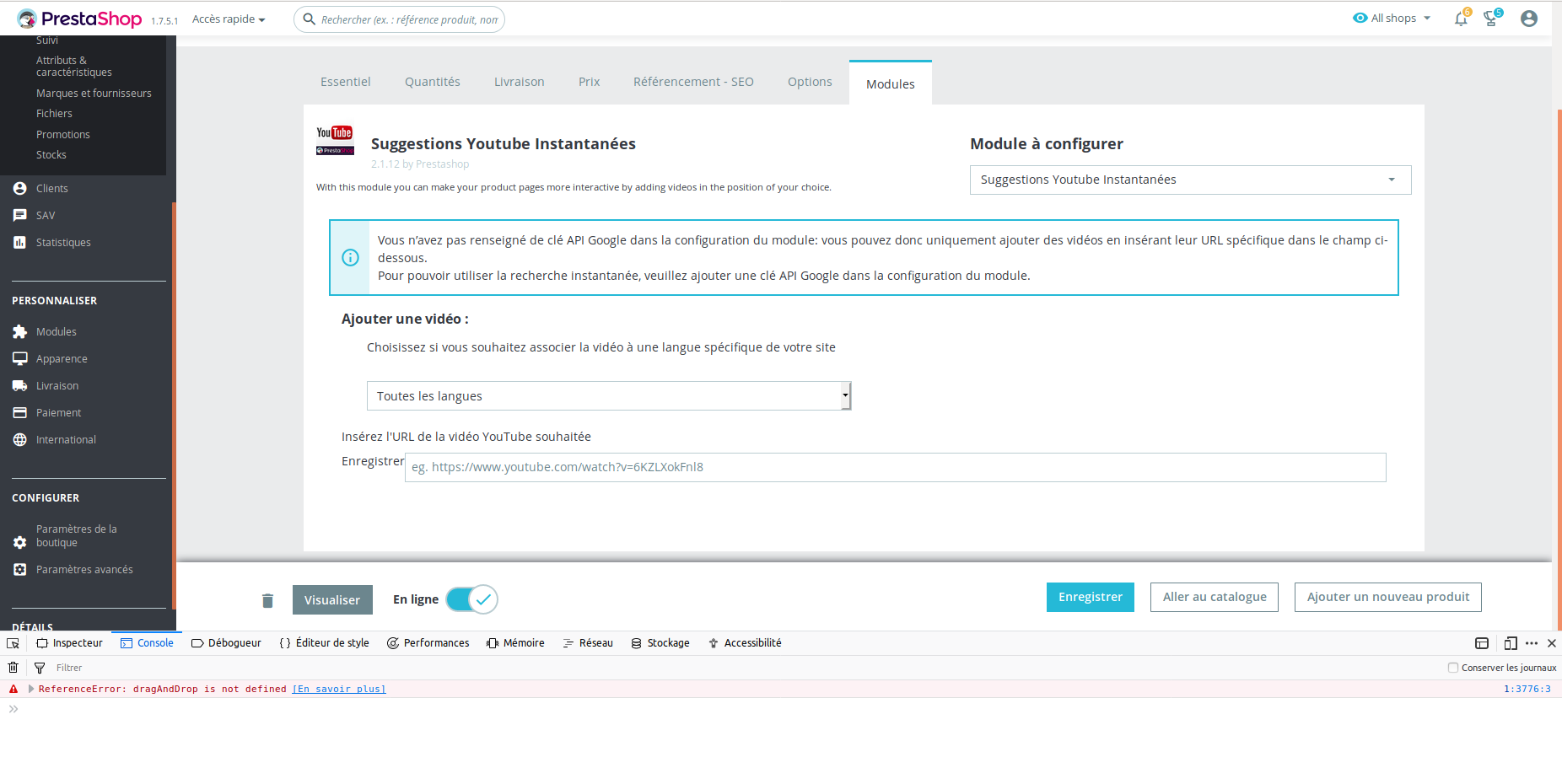Click the SAV sidebar icon
Viewport: 1562px width, 784px height.
click(x=20, y=215)
